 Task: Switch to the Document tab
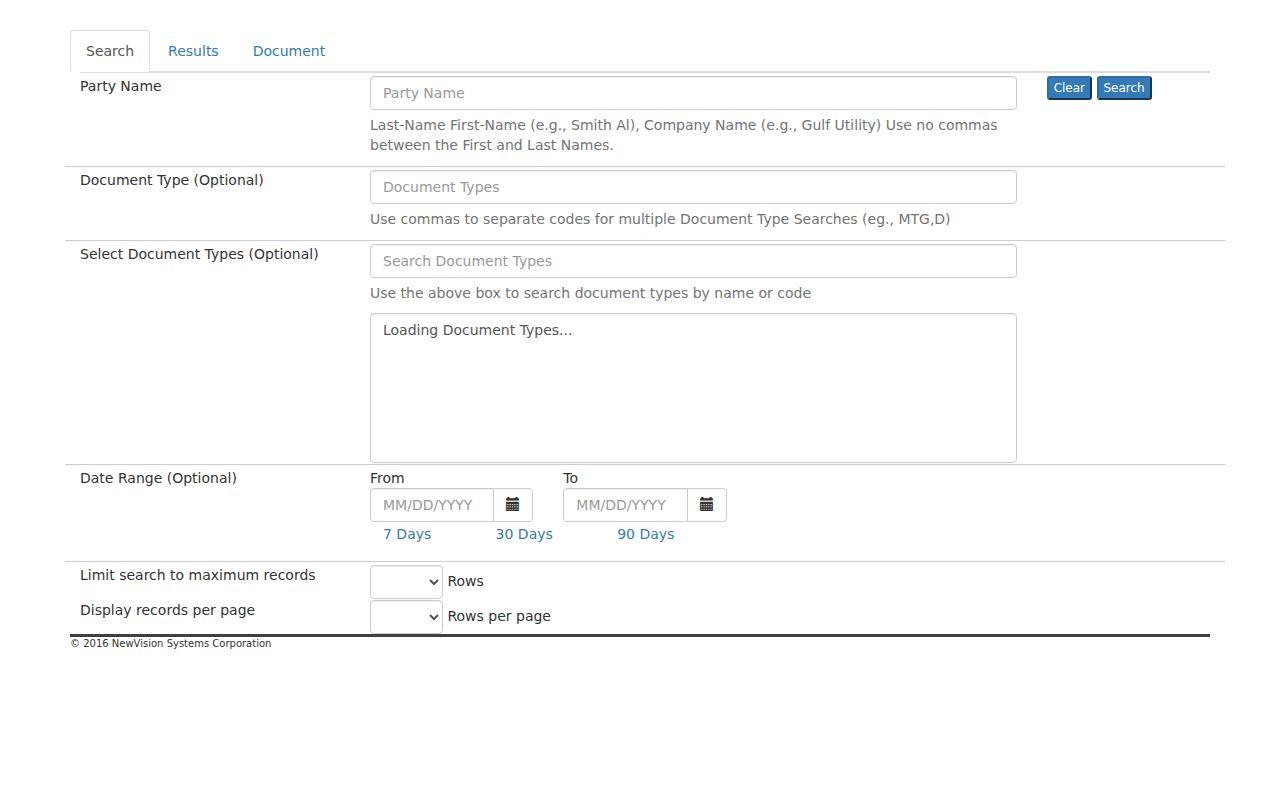(289, 51)
